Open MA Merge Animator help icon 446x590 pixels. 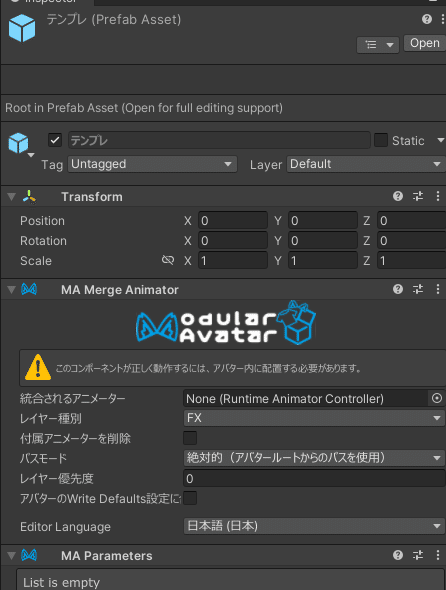point(398,289)
